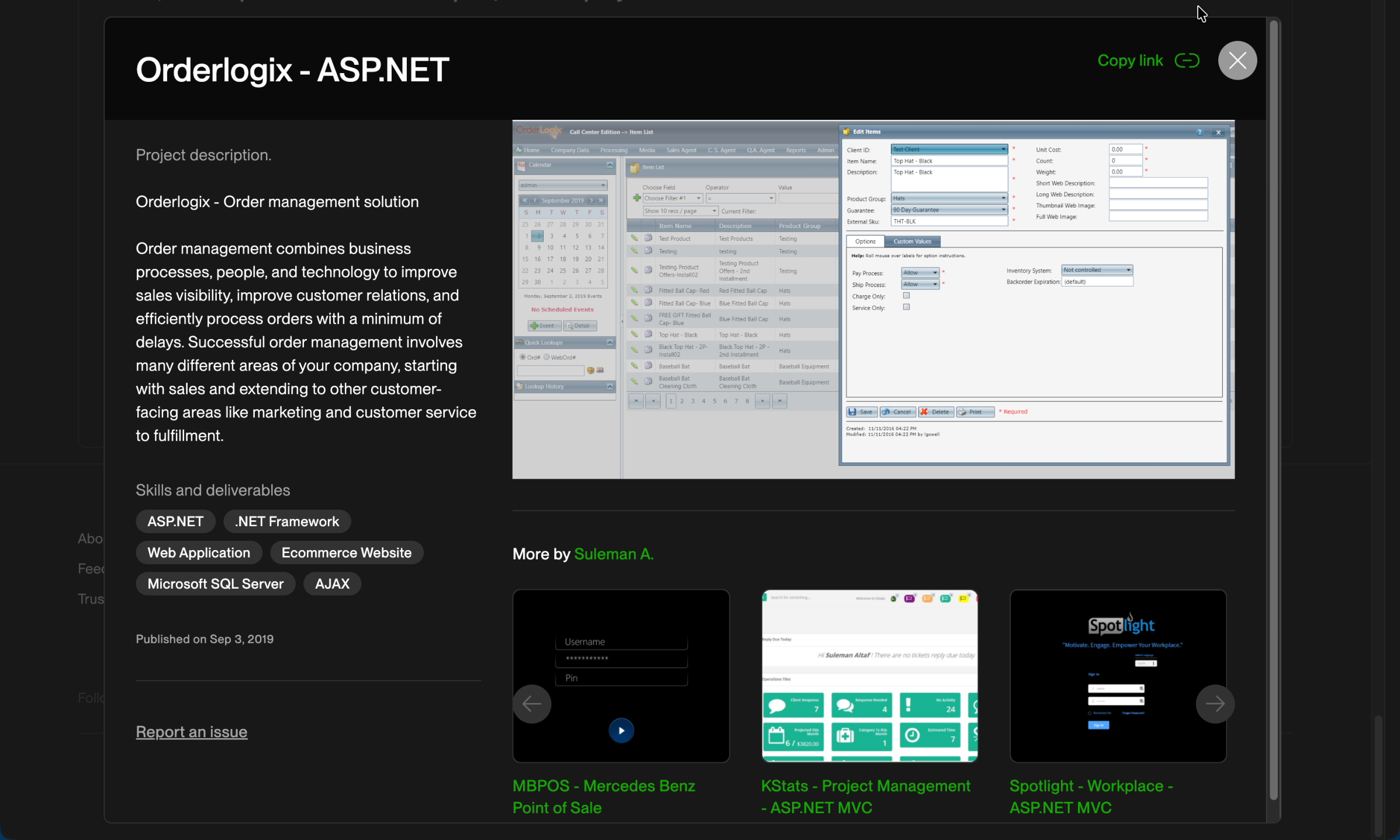
Task: Open Suleman A. profile link
Action: (x=614, y=554)
